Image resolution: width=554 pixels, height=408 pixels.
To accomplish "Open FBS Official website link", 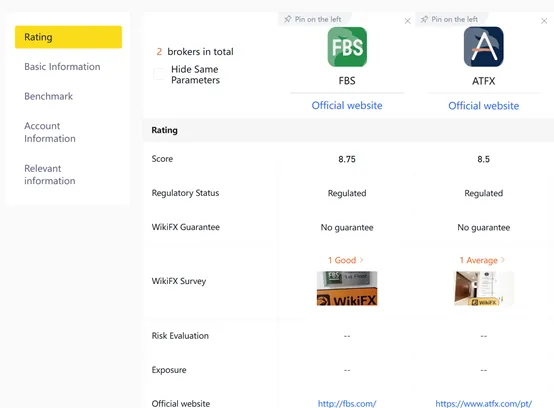I will coord(347,105).
